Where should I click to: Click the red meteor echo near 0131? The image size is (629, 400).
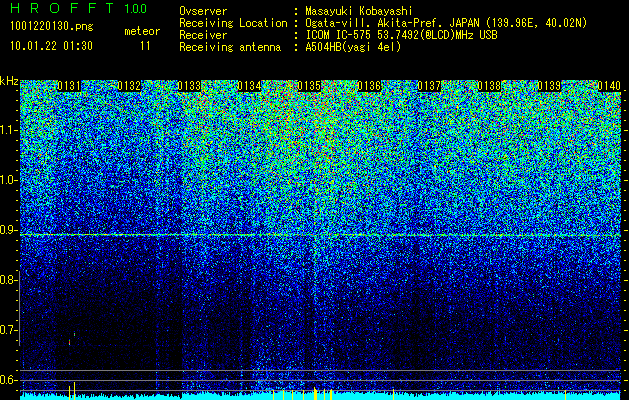70,342
